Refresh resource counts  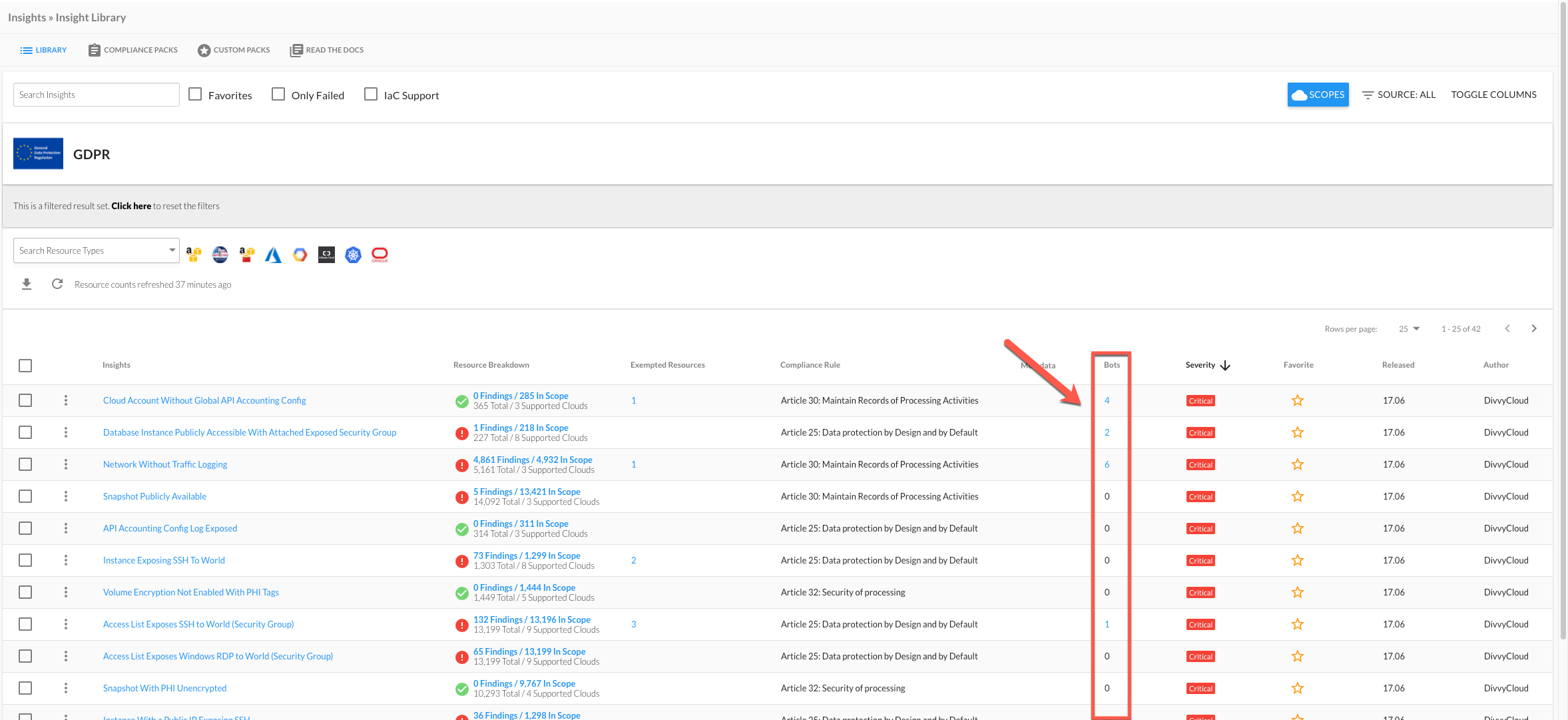click(57, 284)
